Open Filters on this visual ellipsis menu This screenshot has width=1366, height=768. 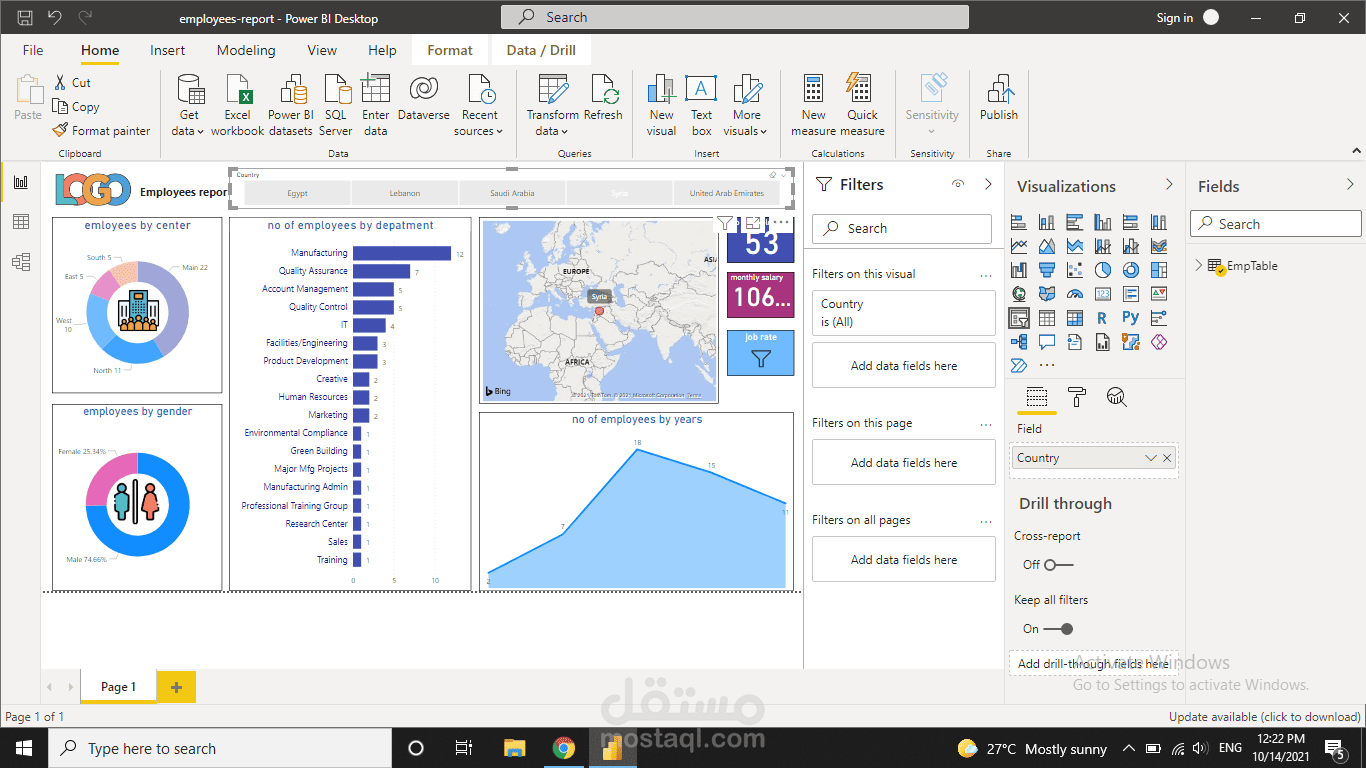(986, 274)
